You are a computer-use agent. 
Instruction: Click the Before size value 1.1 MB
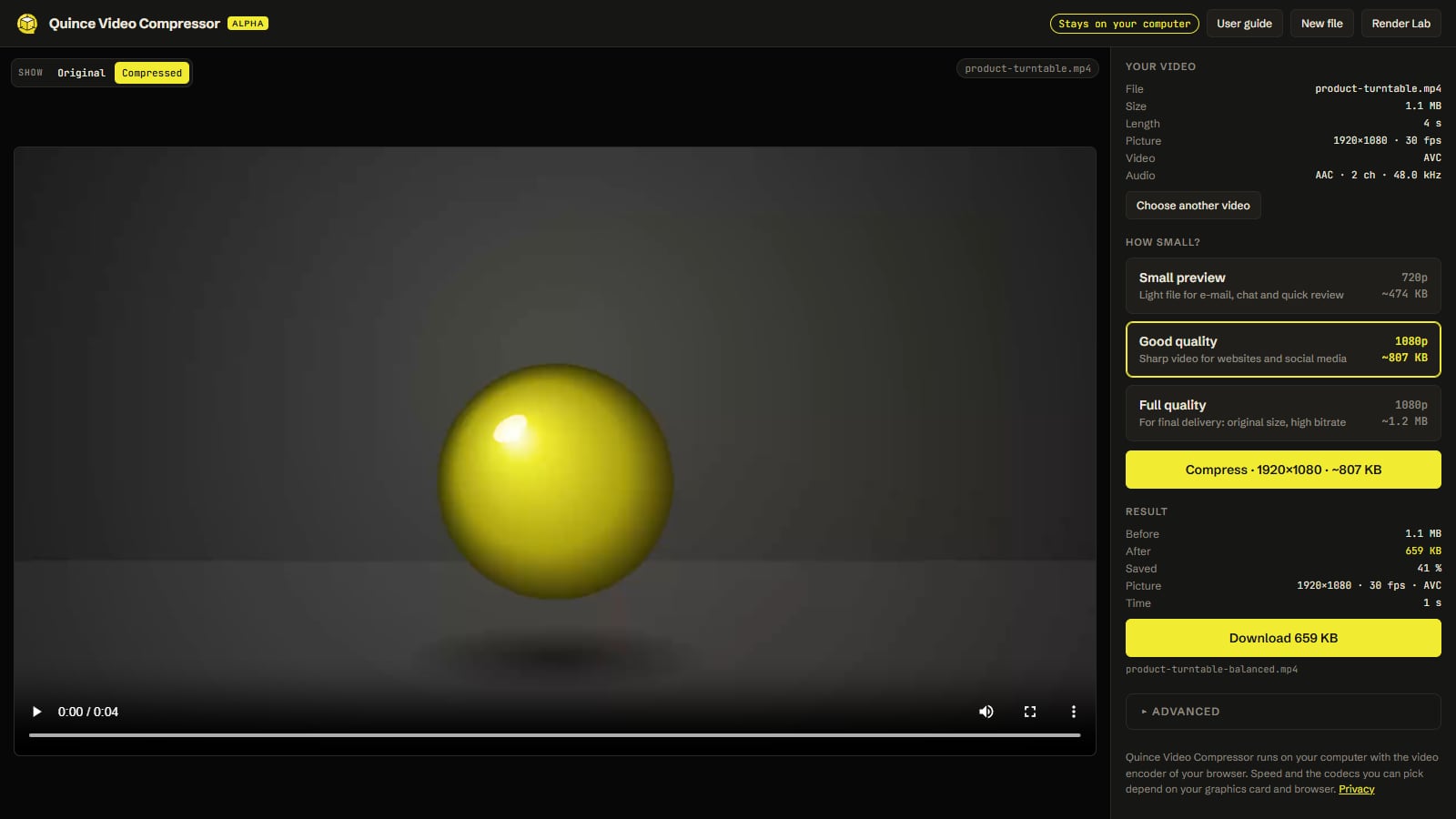[x=1423, y=534]
